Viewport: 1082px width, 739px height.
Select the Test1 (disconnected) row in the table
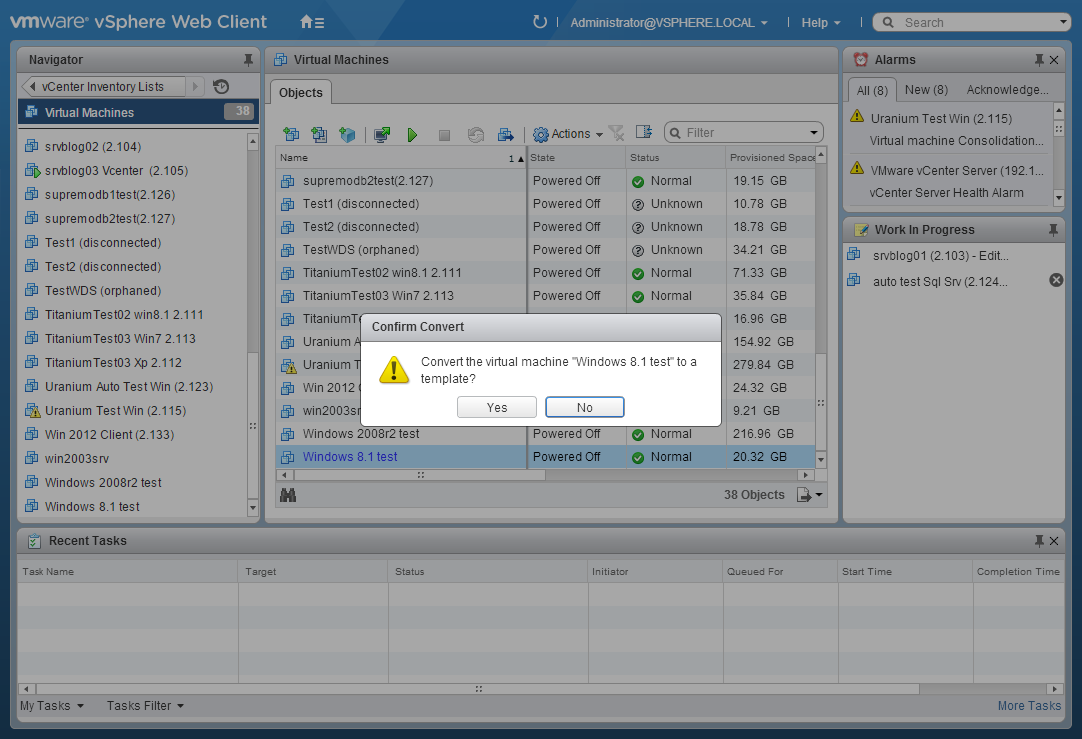tap(545, 204)
